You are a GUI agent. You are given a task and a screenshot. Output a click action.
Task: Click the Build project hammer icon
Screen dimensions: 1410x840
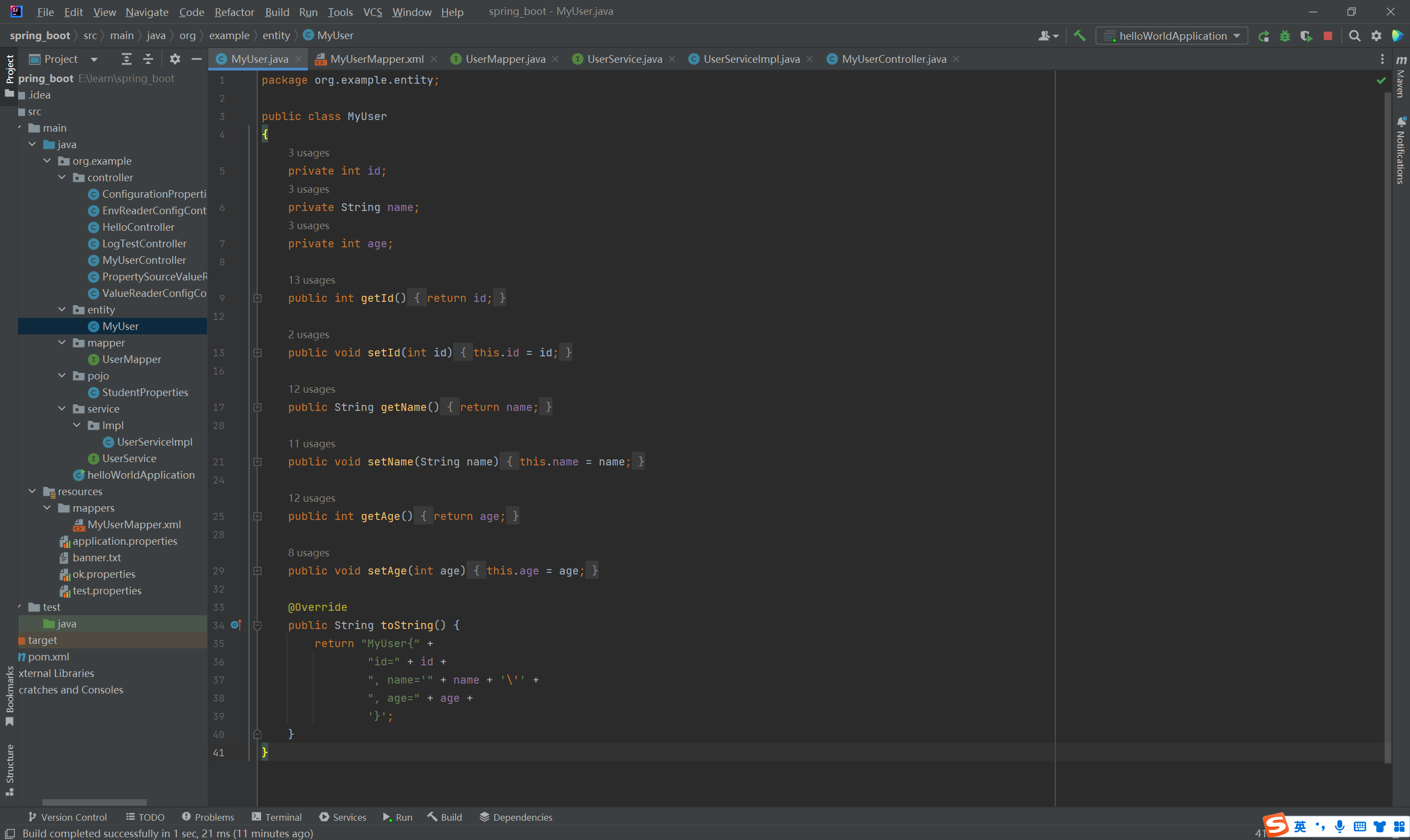coord(1080,36)
